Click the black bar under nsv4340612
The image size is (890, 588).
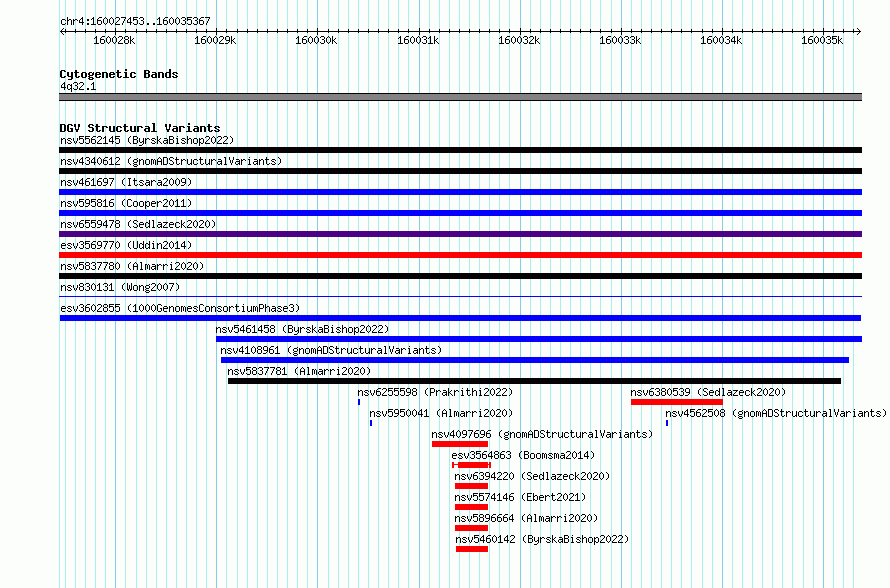point(460,171)
